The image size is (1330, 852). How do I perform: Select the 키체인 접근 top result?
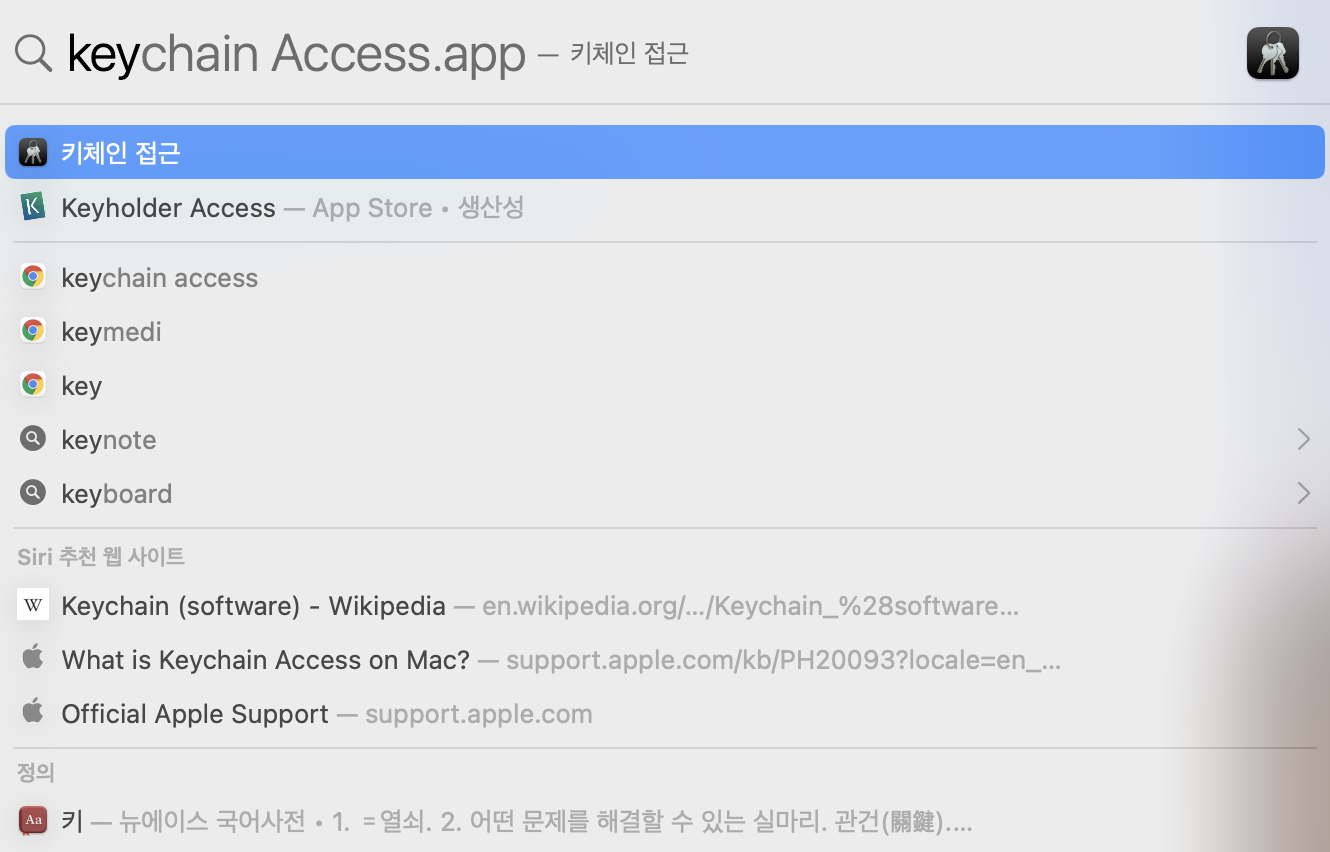(665, 152)
